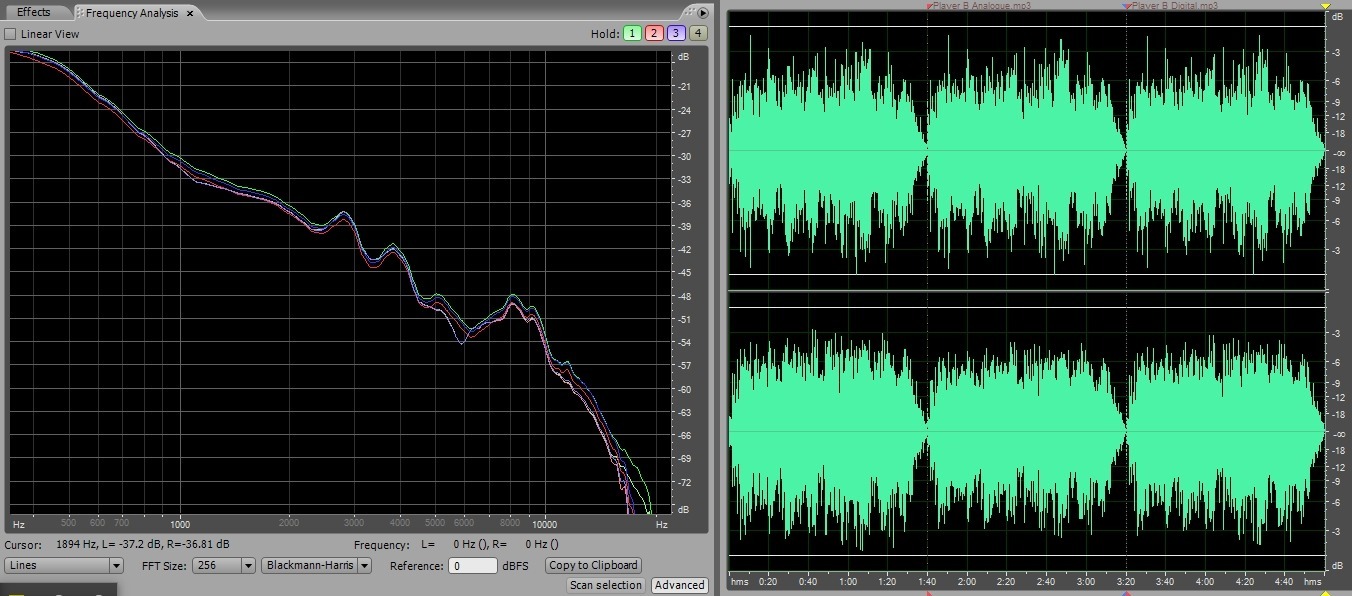
Task: Click the 4:40 mark on the time ruler
Action: [x=1284, y=581]
